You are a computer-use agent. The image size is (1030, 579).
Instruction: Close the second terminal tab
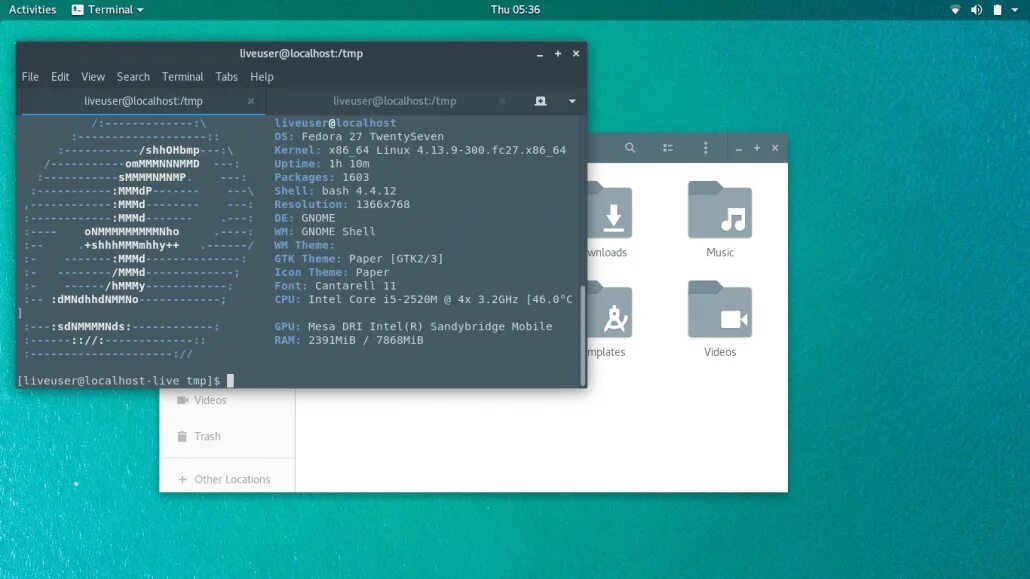click(x=502, y=101)
